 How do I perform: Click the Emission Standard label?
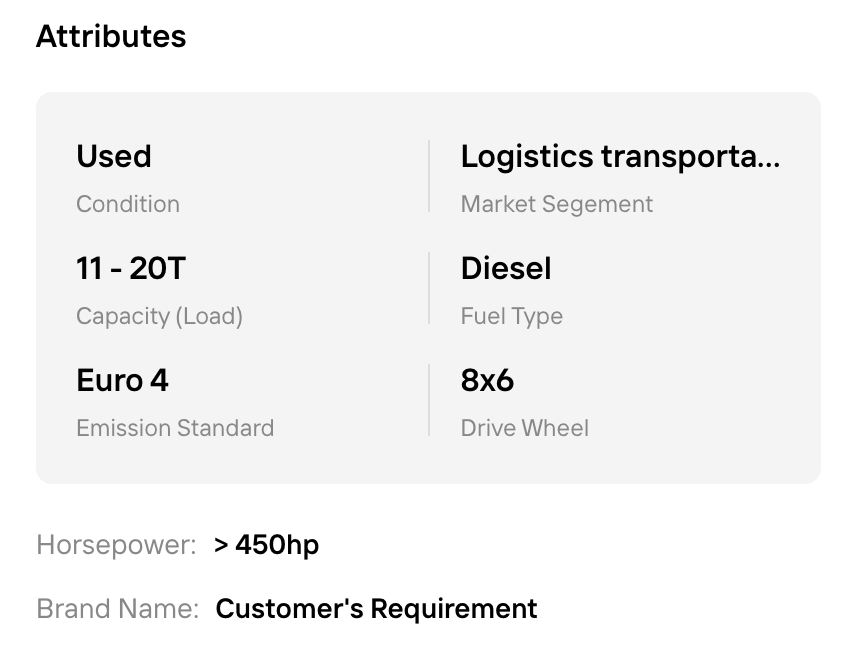(x=175, y=428)
